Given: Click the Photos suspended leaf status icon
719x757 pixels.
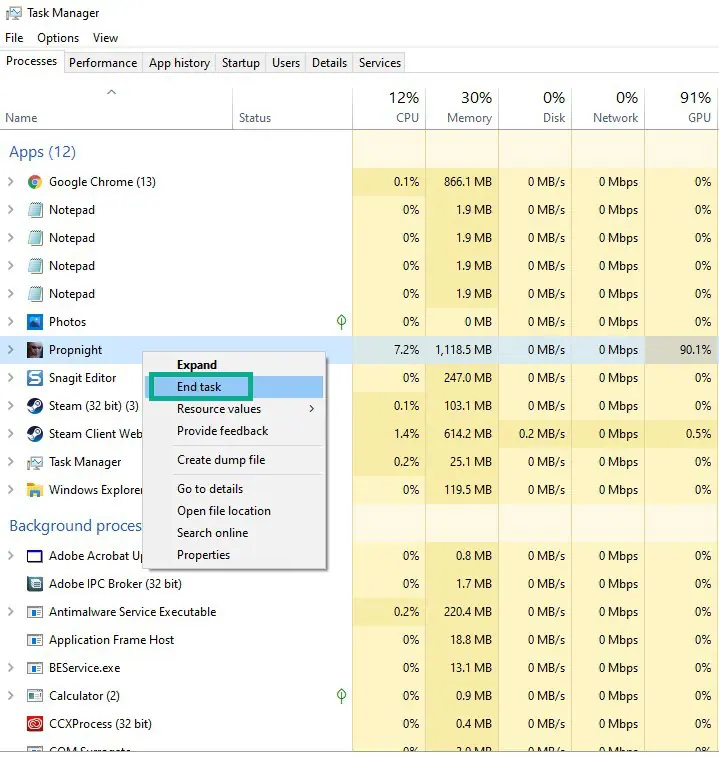Looking at the screenshot, I should pos(341,322).
